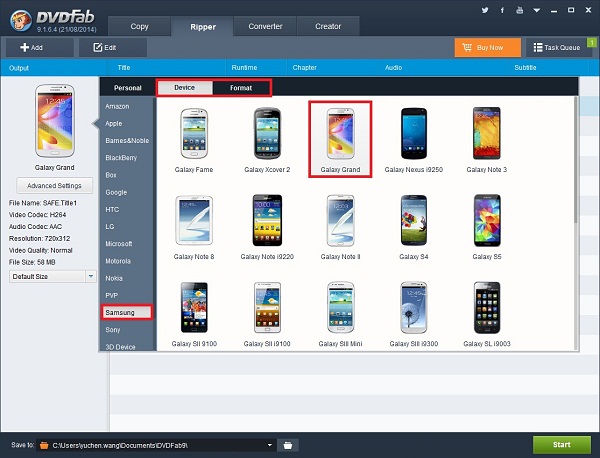Open Advanced Settings
This screenshot has width=600, height=458.
point(54,186)
